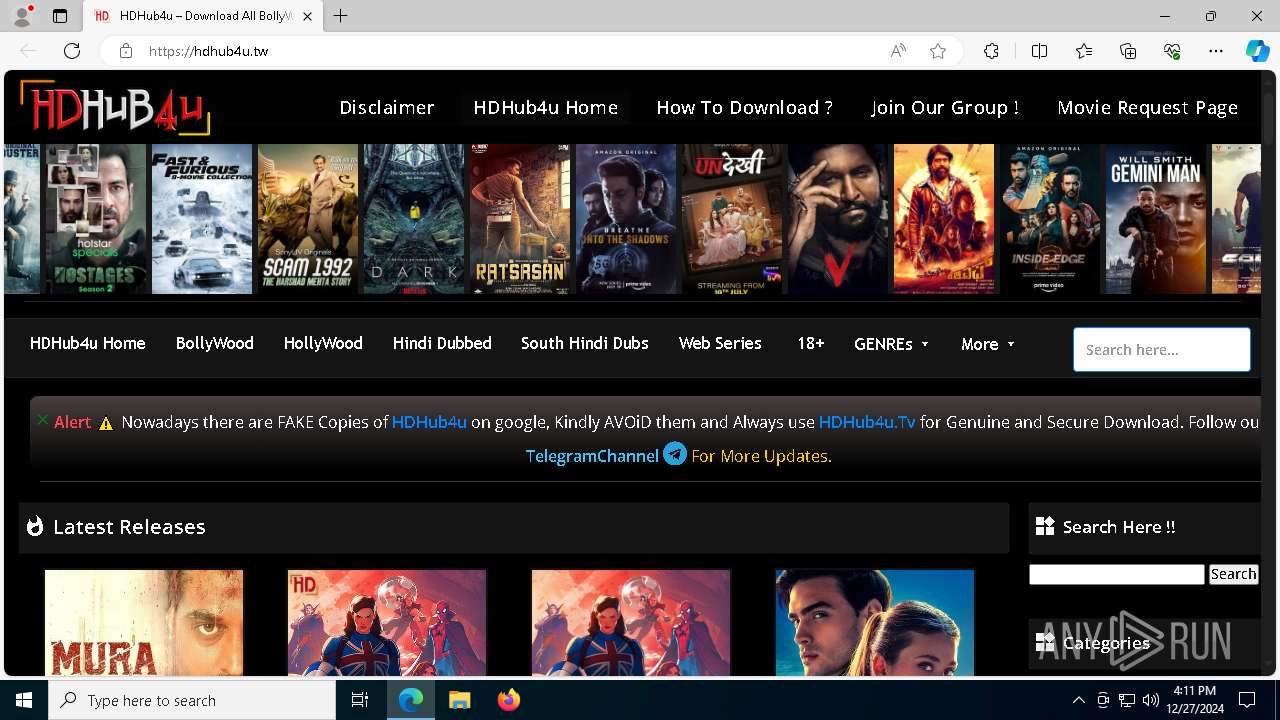This screenshot has width=1280, height=720.
Task: Launch Firefox from taskbar
Action: [x=509, y=700]
